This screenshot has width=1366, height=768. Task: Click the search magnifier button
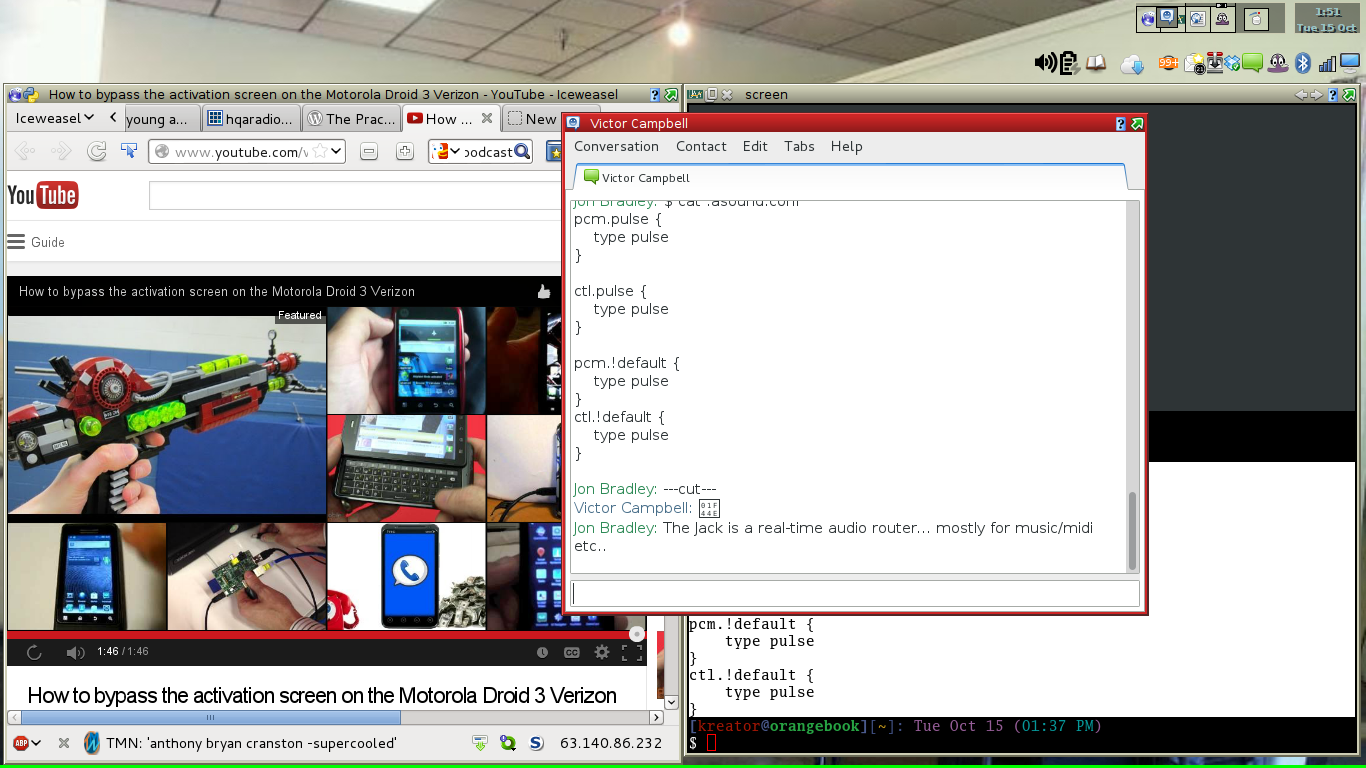[521, 152]
